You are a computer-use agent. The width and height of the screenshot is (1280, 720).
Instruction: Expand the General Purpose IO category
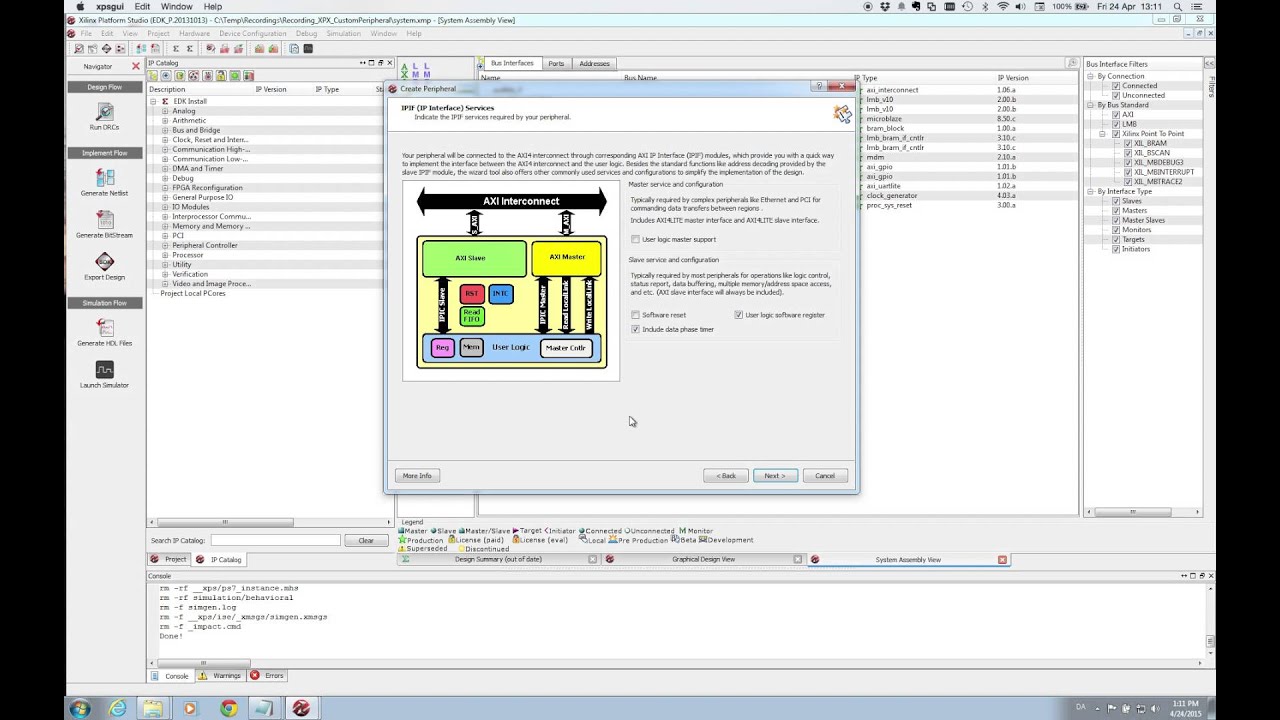pyautogui.click(x=165, y=197)
